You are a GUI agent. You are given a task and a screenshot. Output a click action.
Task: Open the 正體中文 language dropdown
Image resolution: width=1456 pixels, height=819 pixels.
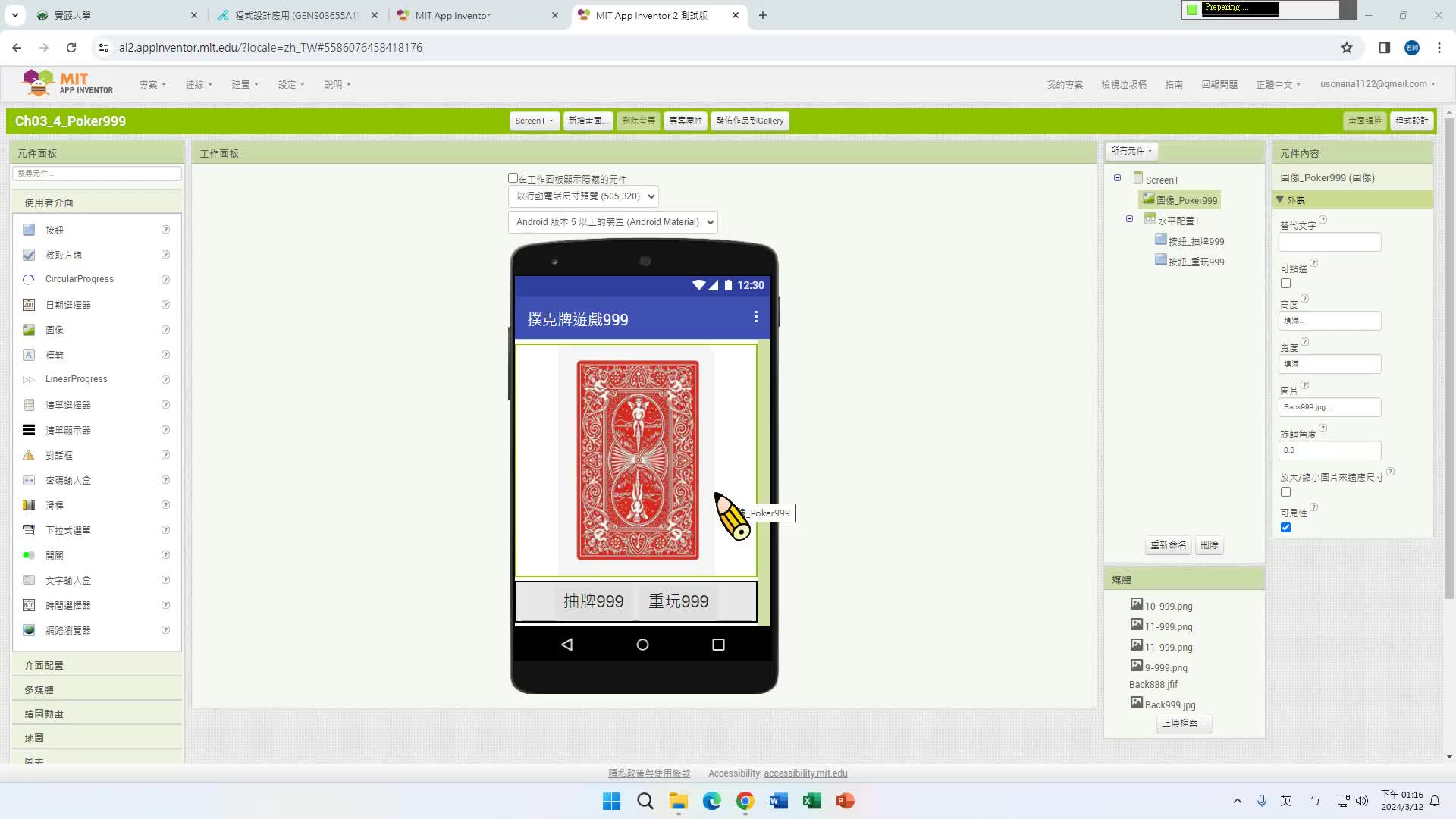(x=1278, y=85)
